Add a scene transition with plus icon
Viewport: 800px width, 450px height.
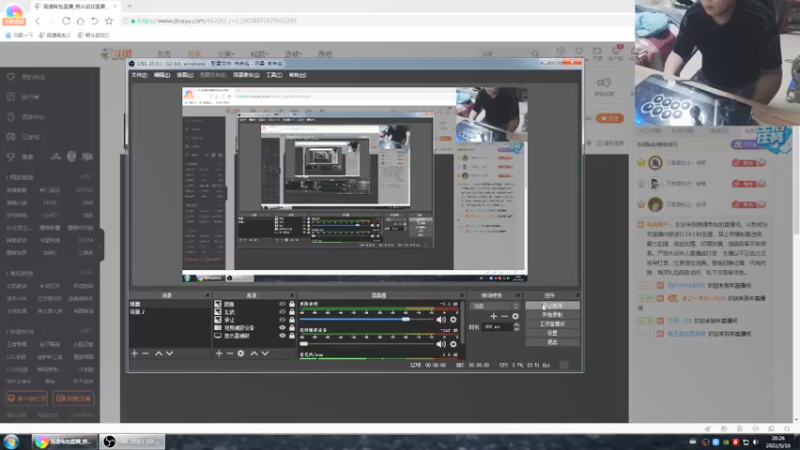[x=493, y=316]
